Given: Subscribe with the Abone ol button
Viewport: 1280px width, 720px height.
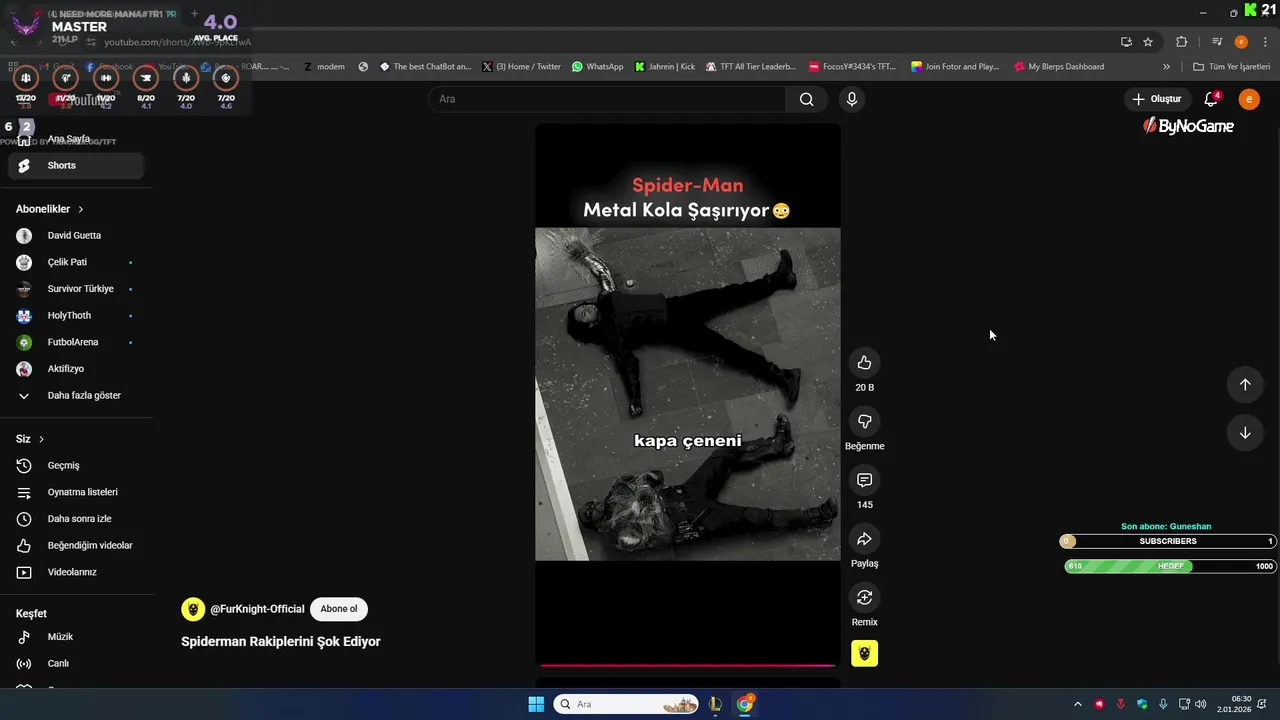Looking at the screenshot, I should pos(339,609).
